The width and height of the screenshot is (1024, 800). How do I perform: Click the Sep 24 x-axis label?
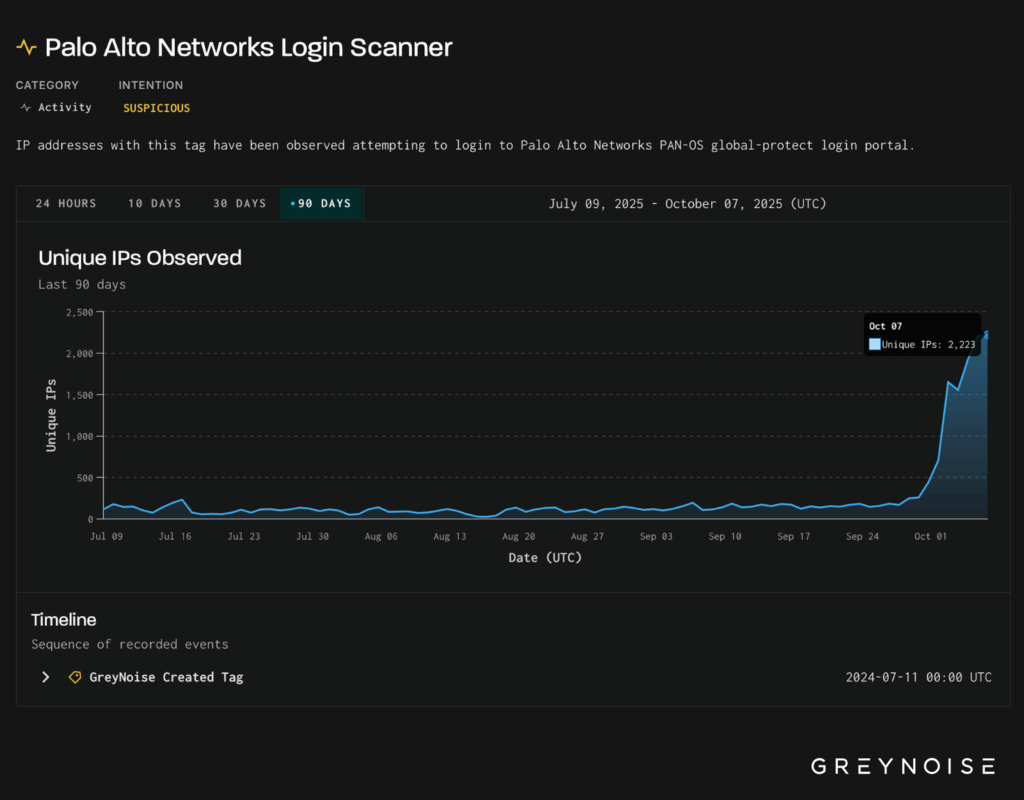(x=862, y=536)
